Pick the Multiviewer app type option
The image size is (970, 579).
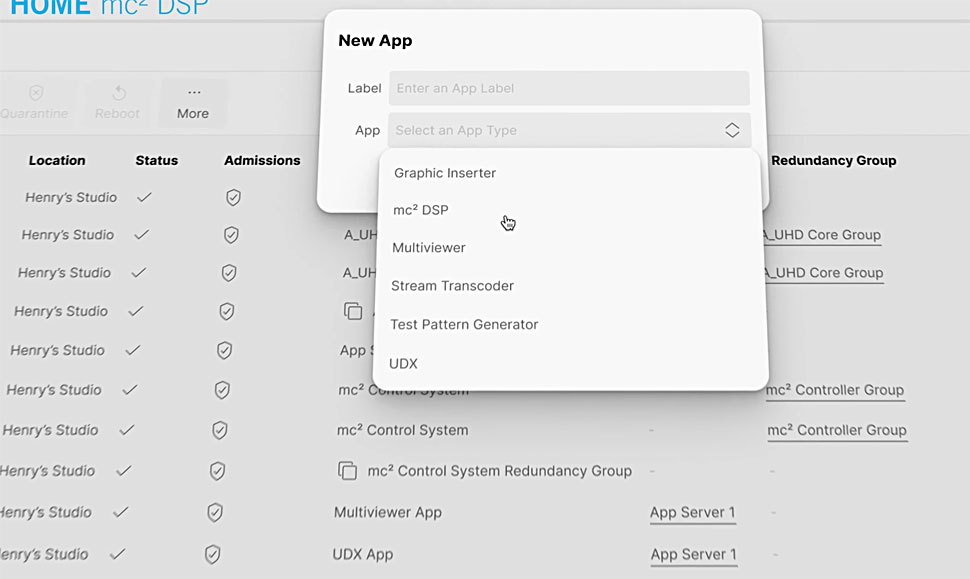(429, 248)
